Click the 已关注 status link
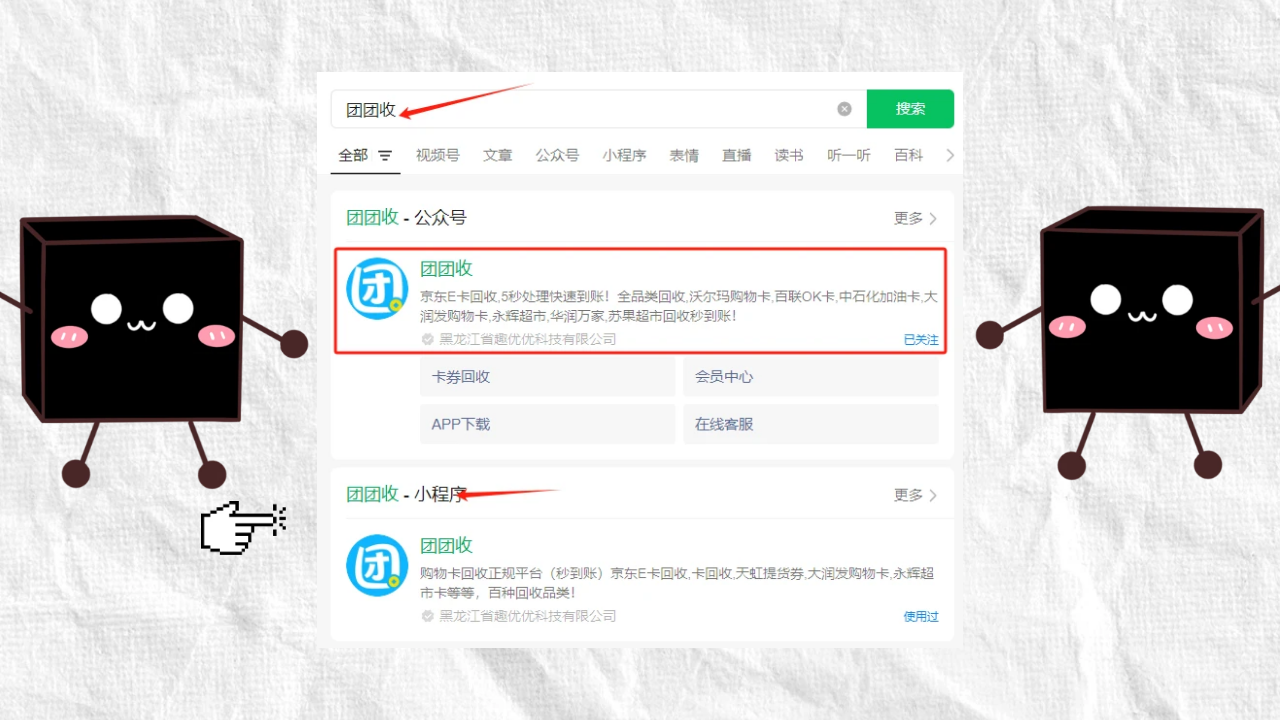 tap(921, 340)
